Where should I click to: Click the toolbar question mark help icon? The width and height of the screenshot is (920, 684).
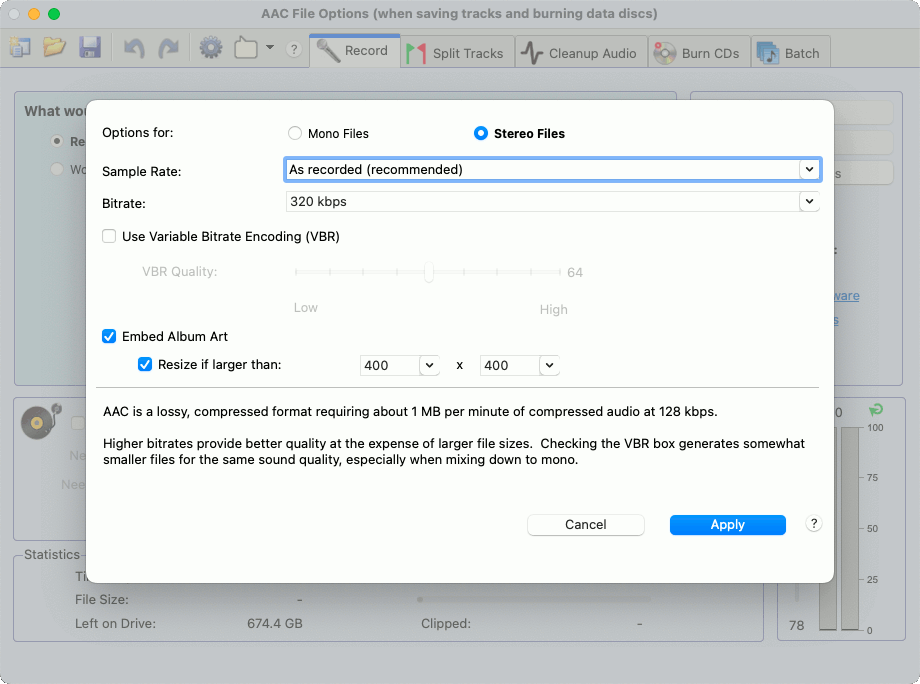[x=294, y=49]
